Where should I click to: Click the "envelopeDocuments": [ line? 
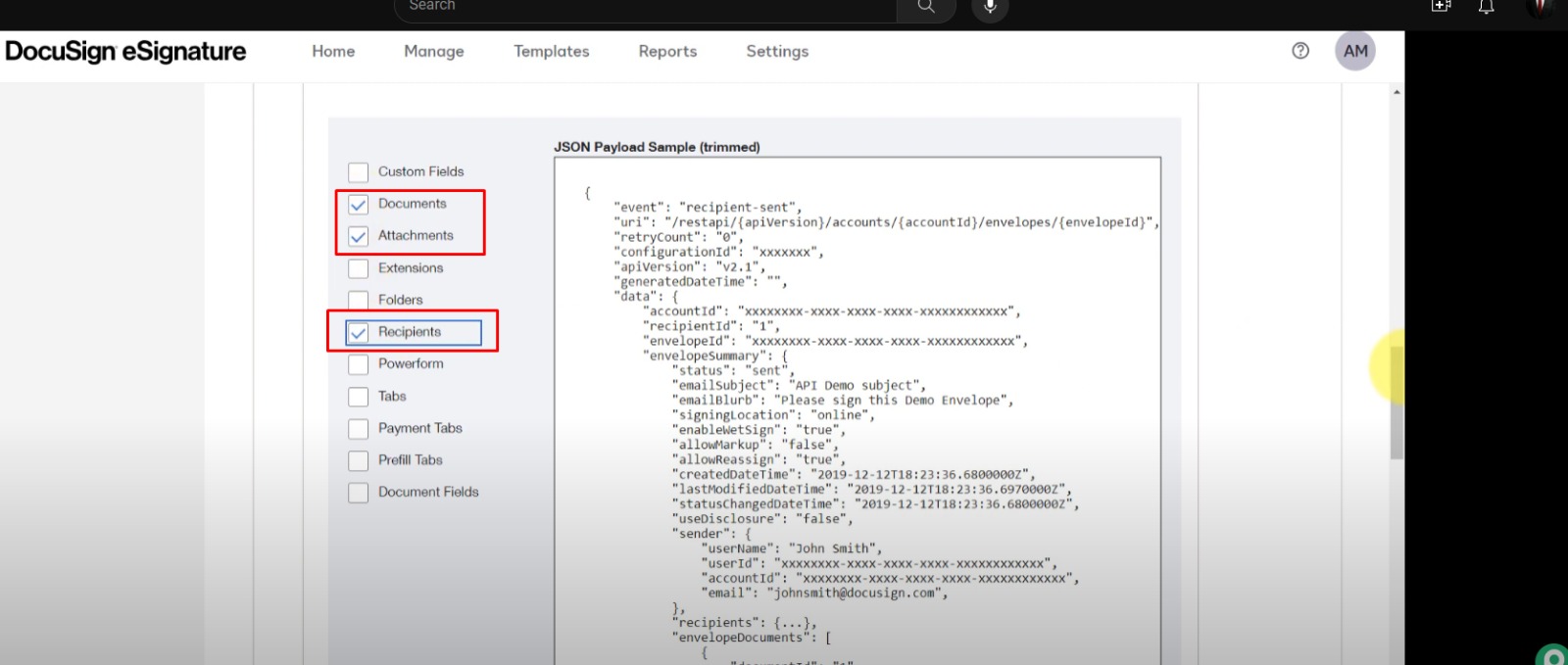(x=752, y=638)
